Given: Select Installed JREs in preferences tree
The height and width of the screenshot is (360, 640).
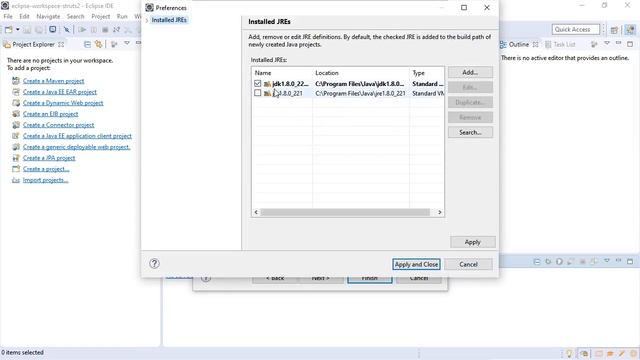Looking at the screenshot, I should tap(169, 20).
